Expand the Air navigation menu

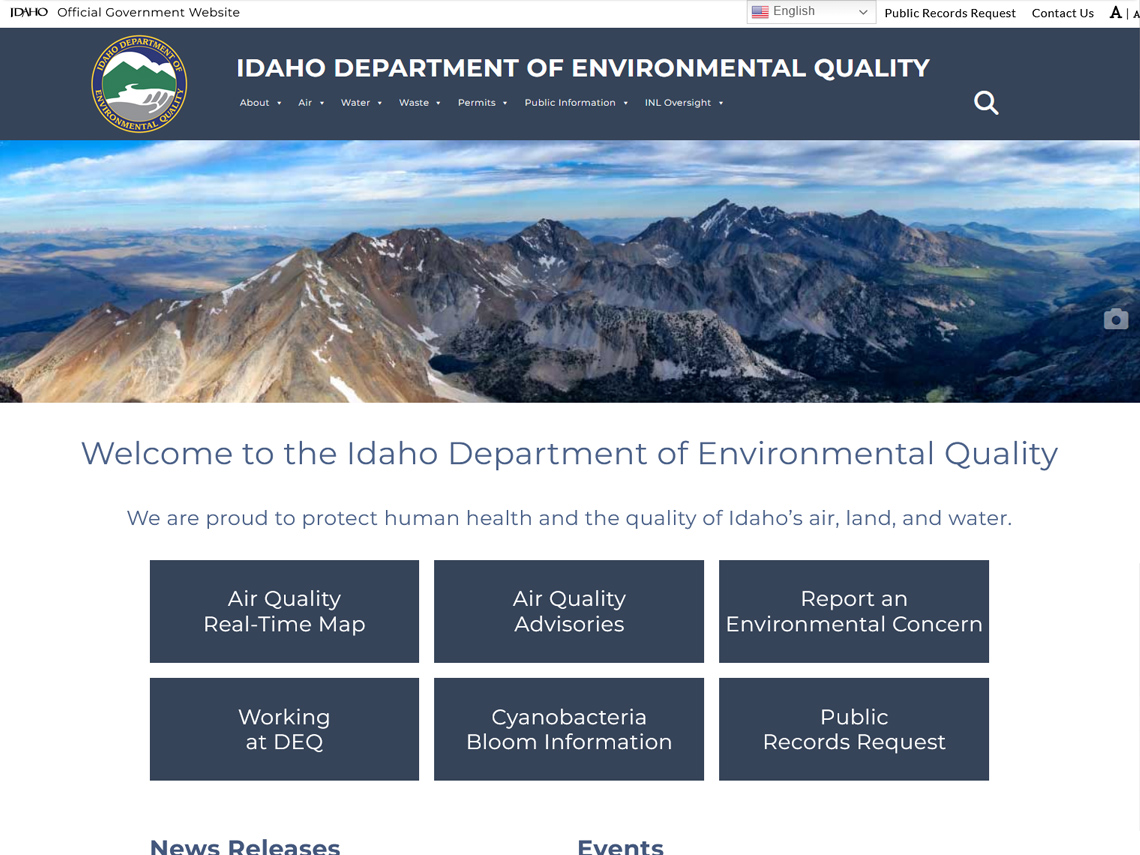coord(311,103)
